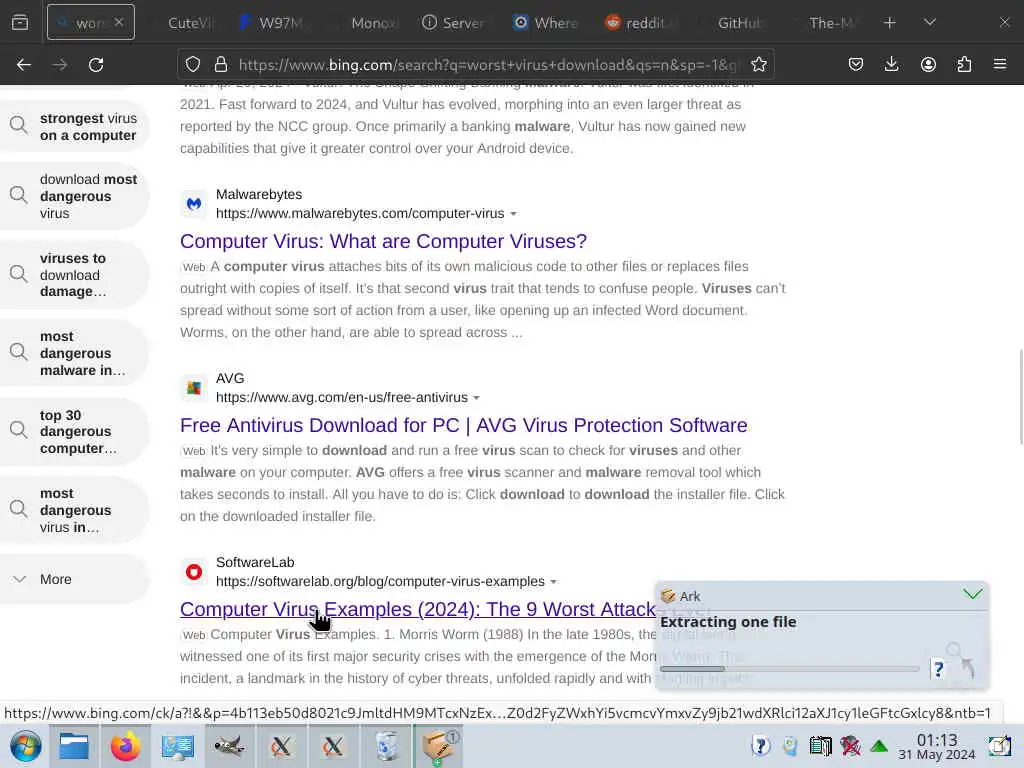This screenshot has width=1024, height=768.
Task: Expand hidden system tray icons arrow
Action: tap(879, 746)
